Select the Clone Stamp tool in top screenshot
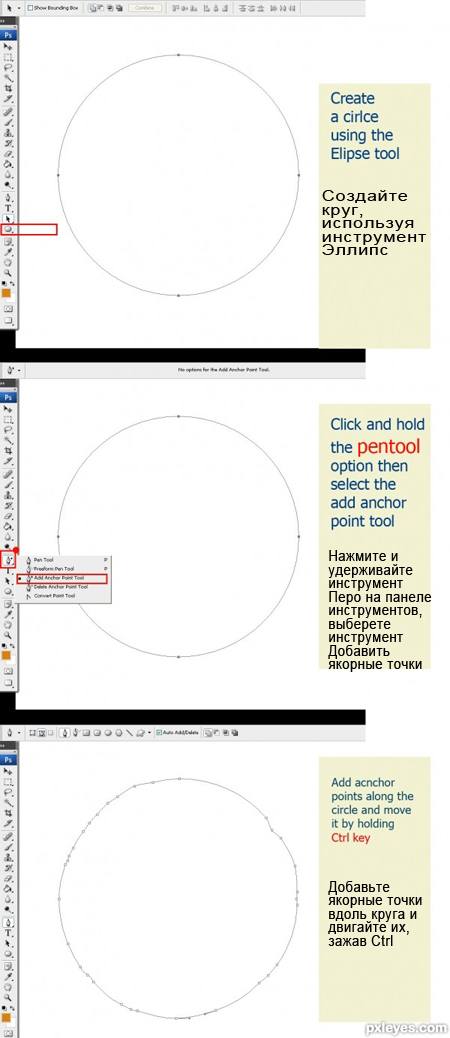 [9, 132]
